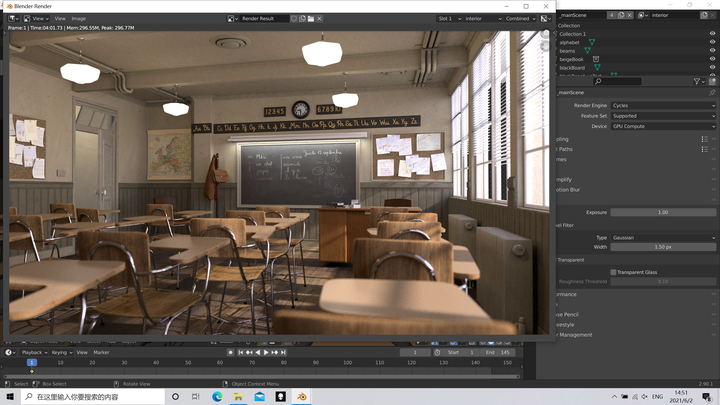Open the Combined pass dropdown
This screenshot has width=720, height=405.
pyautogui.click(x=521, y=19)
